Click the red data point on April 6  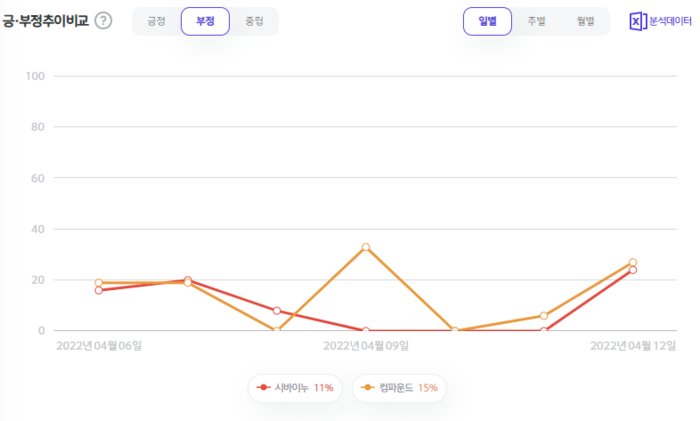[x=99, y=290]
